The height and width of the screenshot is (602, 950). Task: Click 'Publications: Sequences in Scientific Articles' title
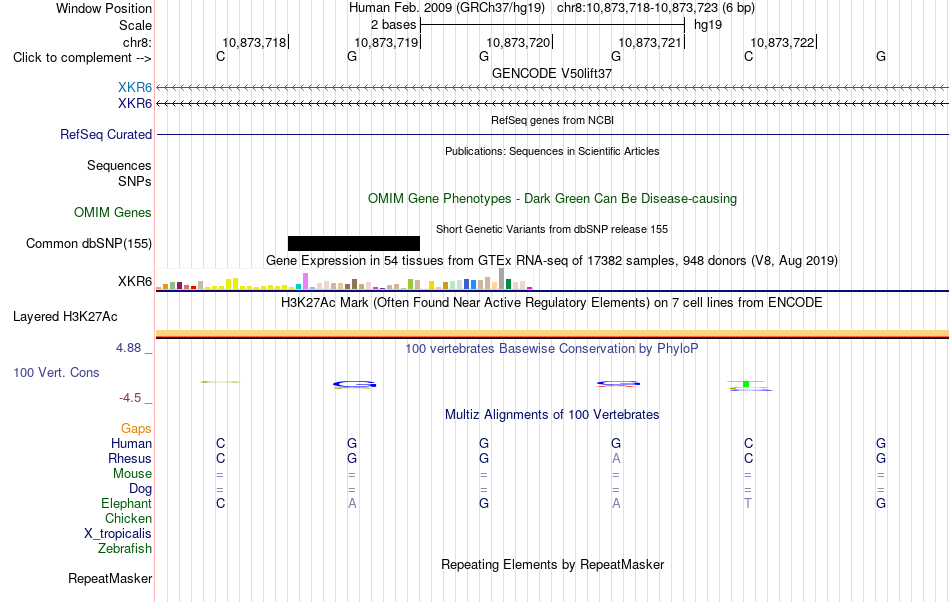pos(552,151)
